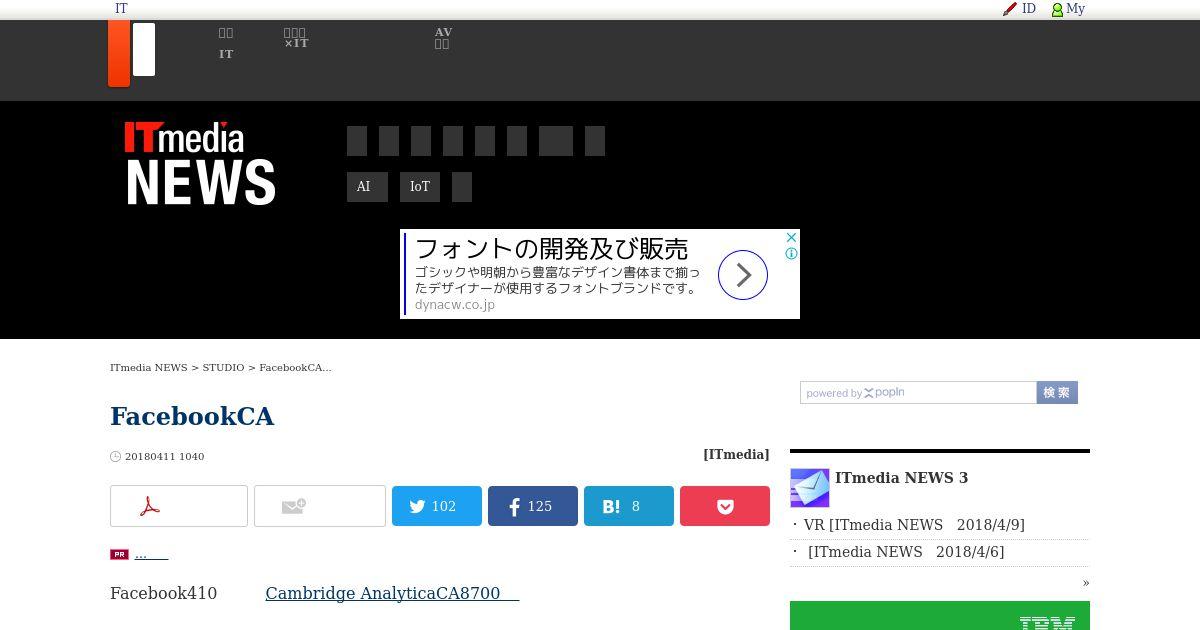The width and height of the screenshot is (1200, 630).
Task: Open the ×IT top navigation item
Action: click(x=296, y=38)
